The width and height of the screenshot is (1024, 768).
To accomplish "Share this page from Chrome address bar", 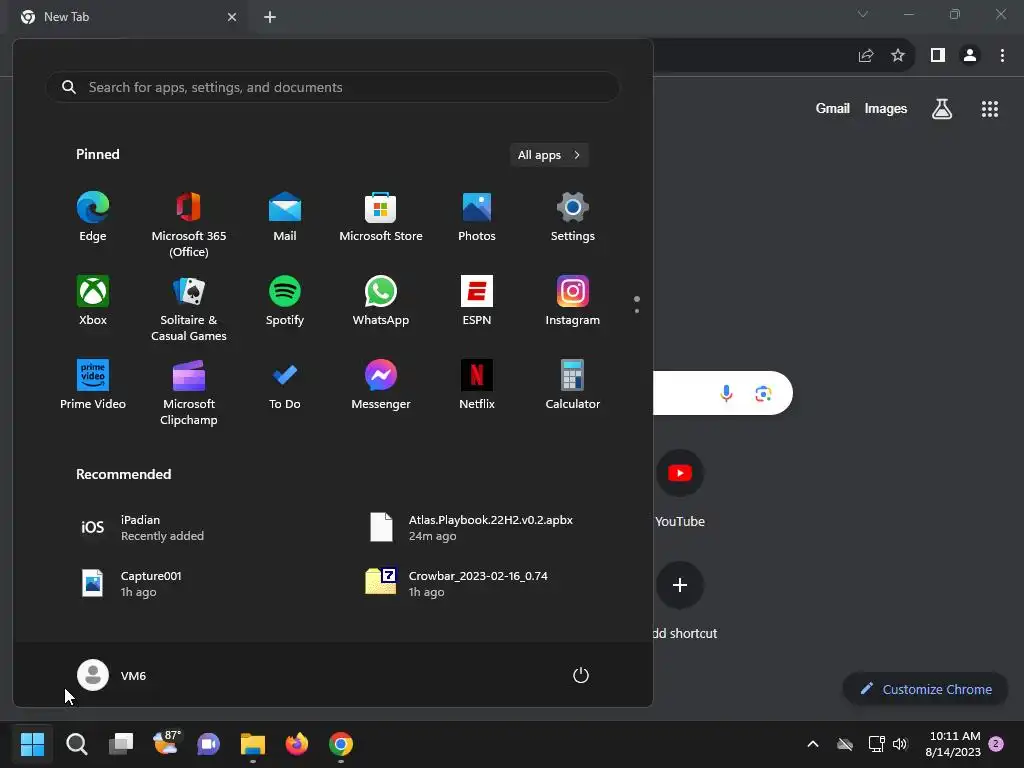I will tap(866, 56).
